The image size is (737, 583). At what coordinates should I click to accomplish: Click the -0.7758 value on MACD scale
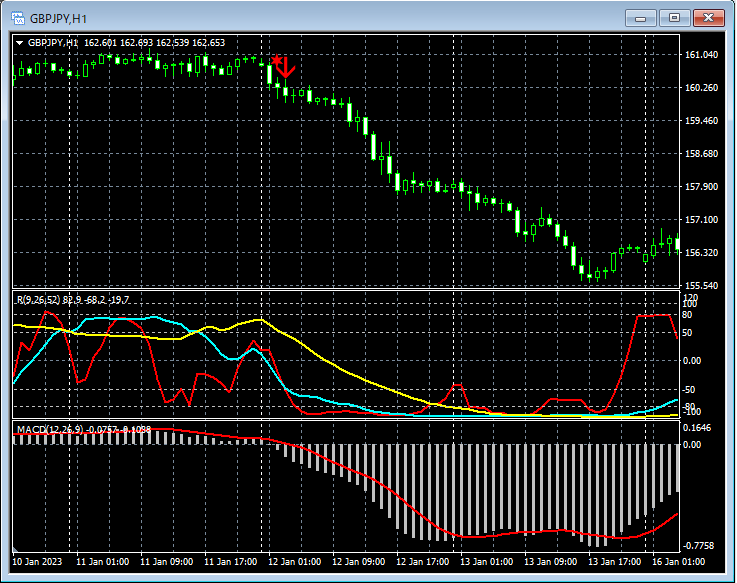(700, 546)
